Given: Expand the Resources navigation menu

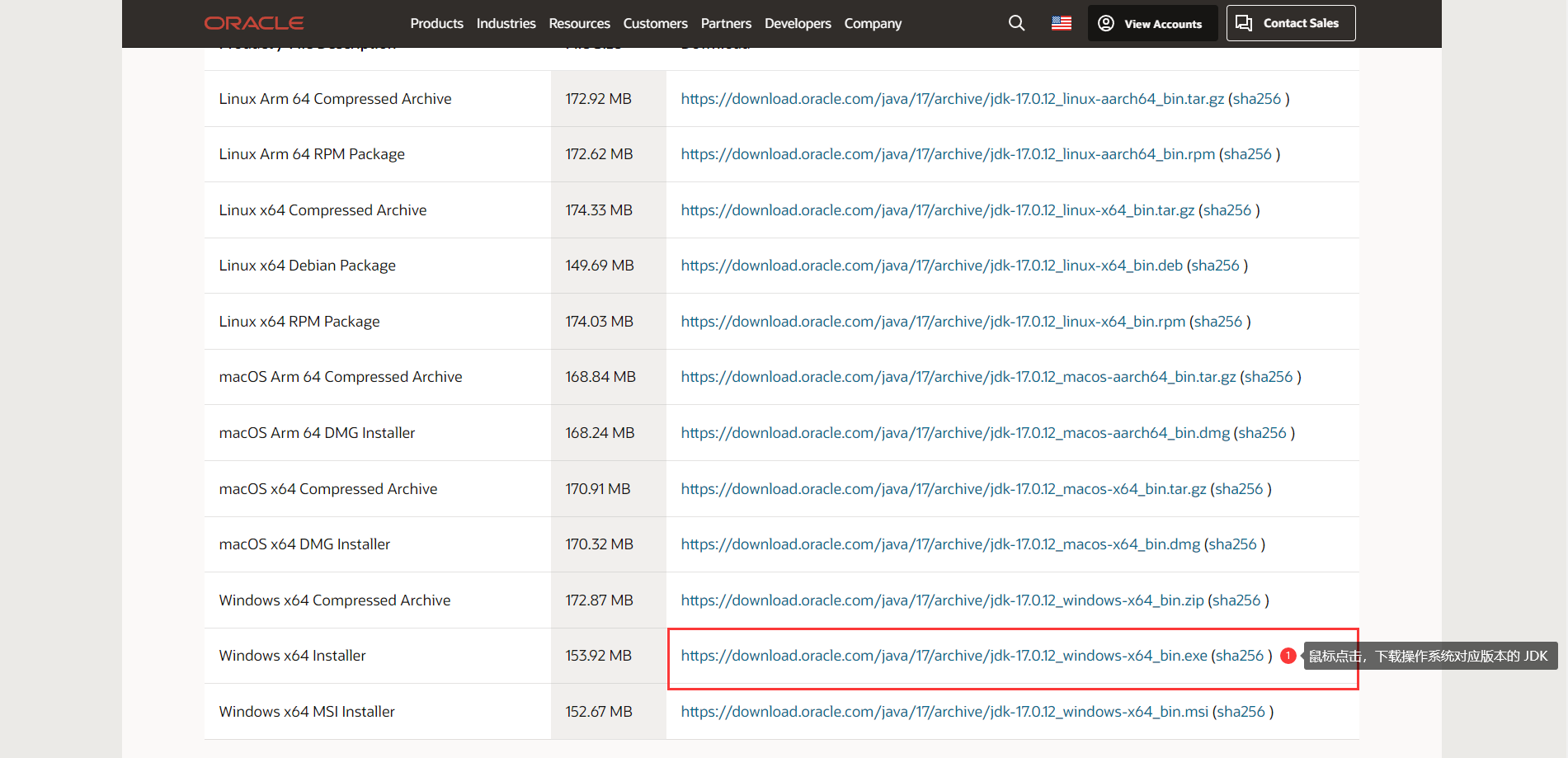Looking at the screenshot, I should click(579, 24).
